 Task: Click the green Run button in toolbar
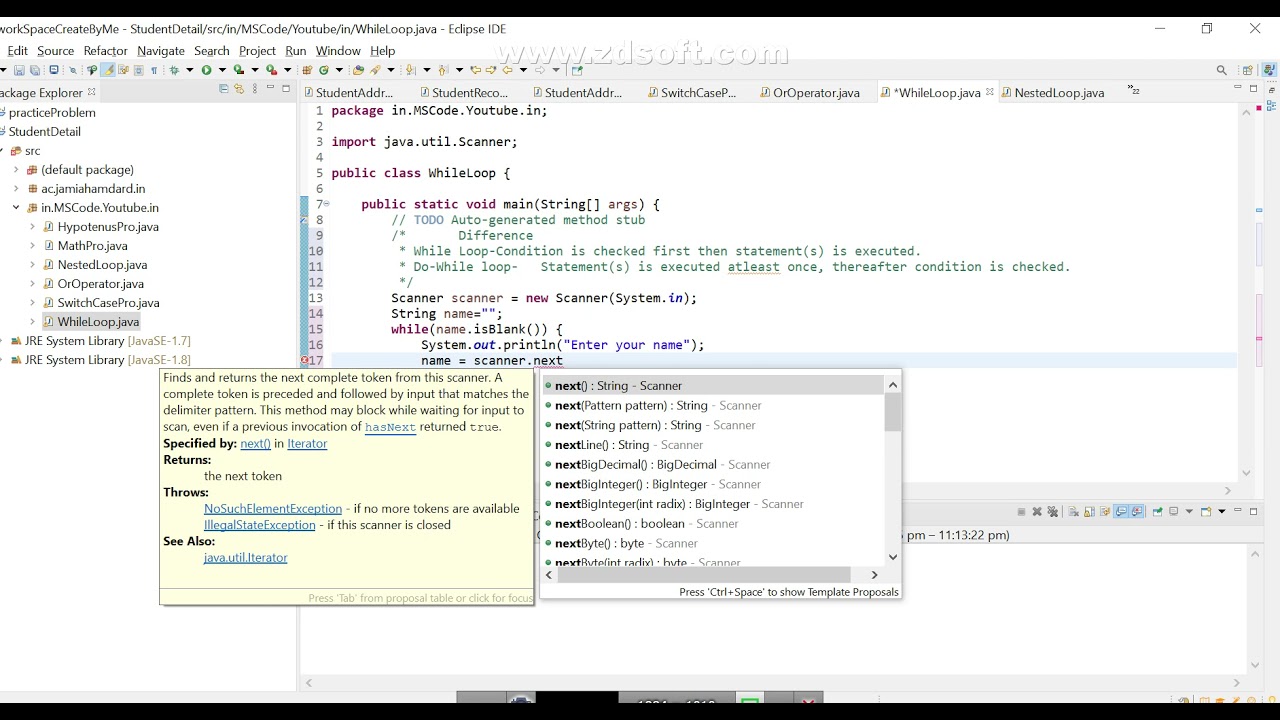[x=206, y=70]
